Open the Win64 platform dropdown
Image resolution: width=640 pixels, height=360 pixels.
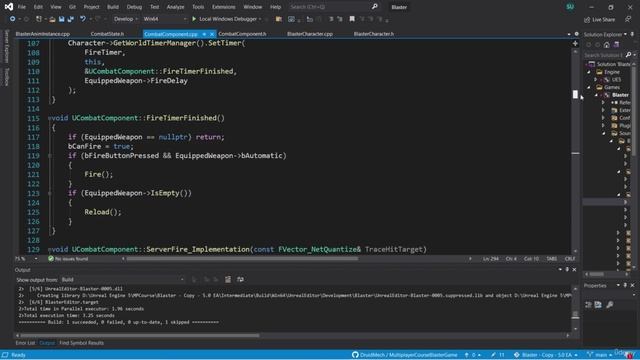coord(165,19)
